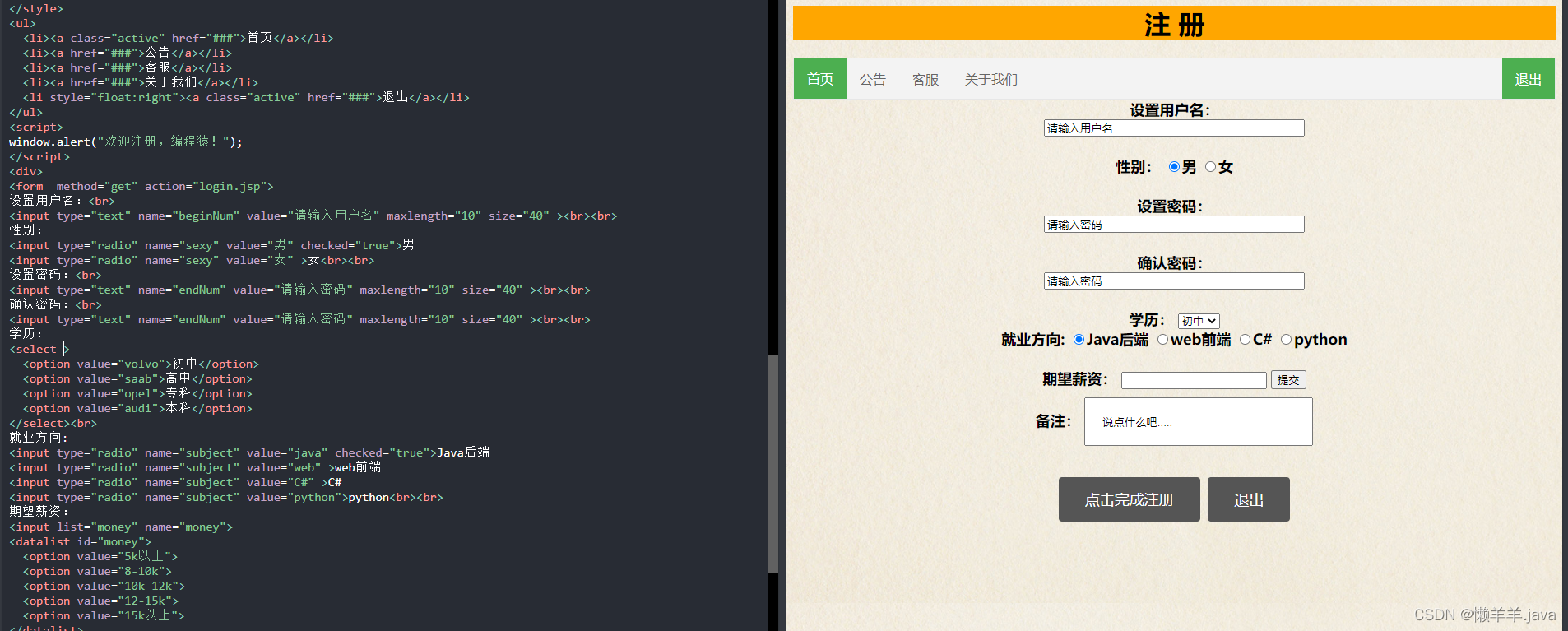The image size is (1568, 631).
Task: Click the </script> closing tag line
Action: pos(39,156)
